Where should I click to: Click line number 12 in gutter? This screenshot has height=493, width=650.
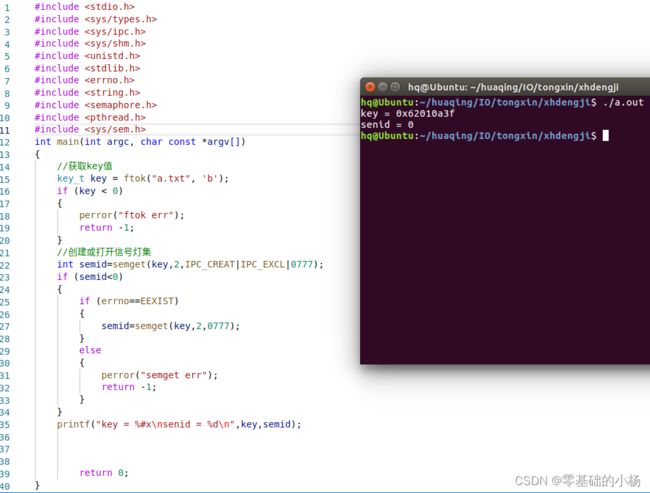tap(5, 143)
